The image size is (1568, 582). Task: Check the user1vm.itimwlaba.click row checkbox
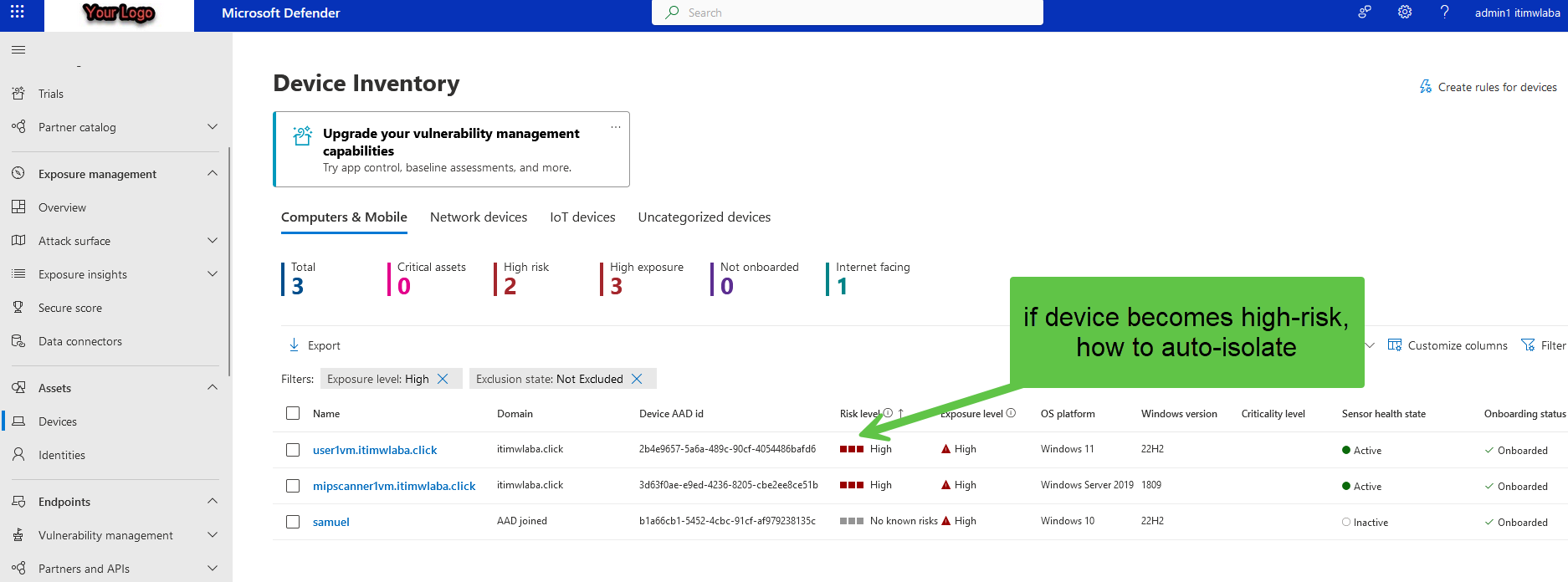point(293,450)
